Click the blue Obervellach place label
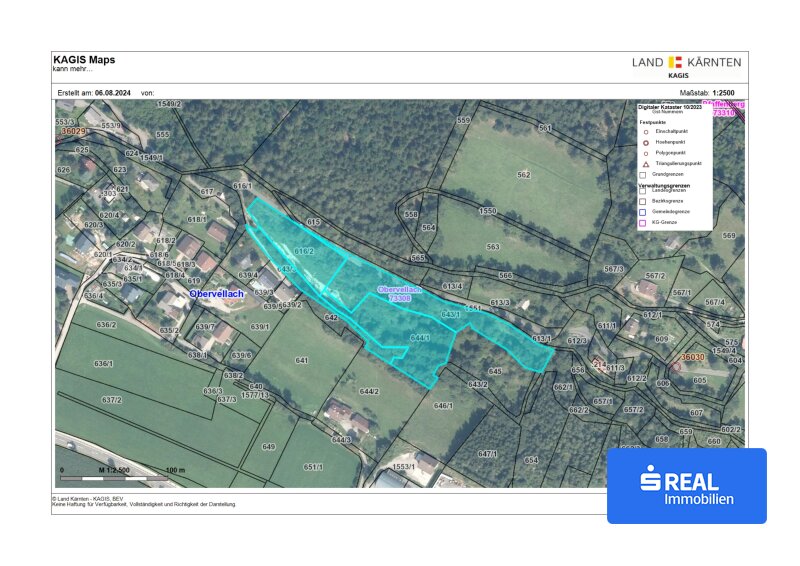Viewport: 800px width, 566px height. pos(220,294)
